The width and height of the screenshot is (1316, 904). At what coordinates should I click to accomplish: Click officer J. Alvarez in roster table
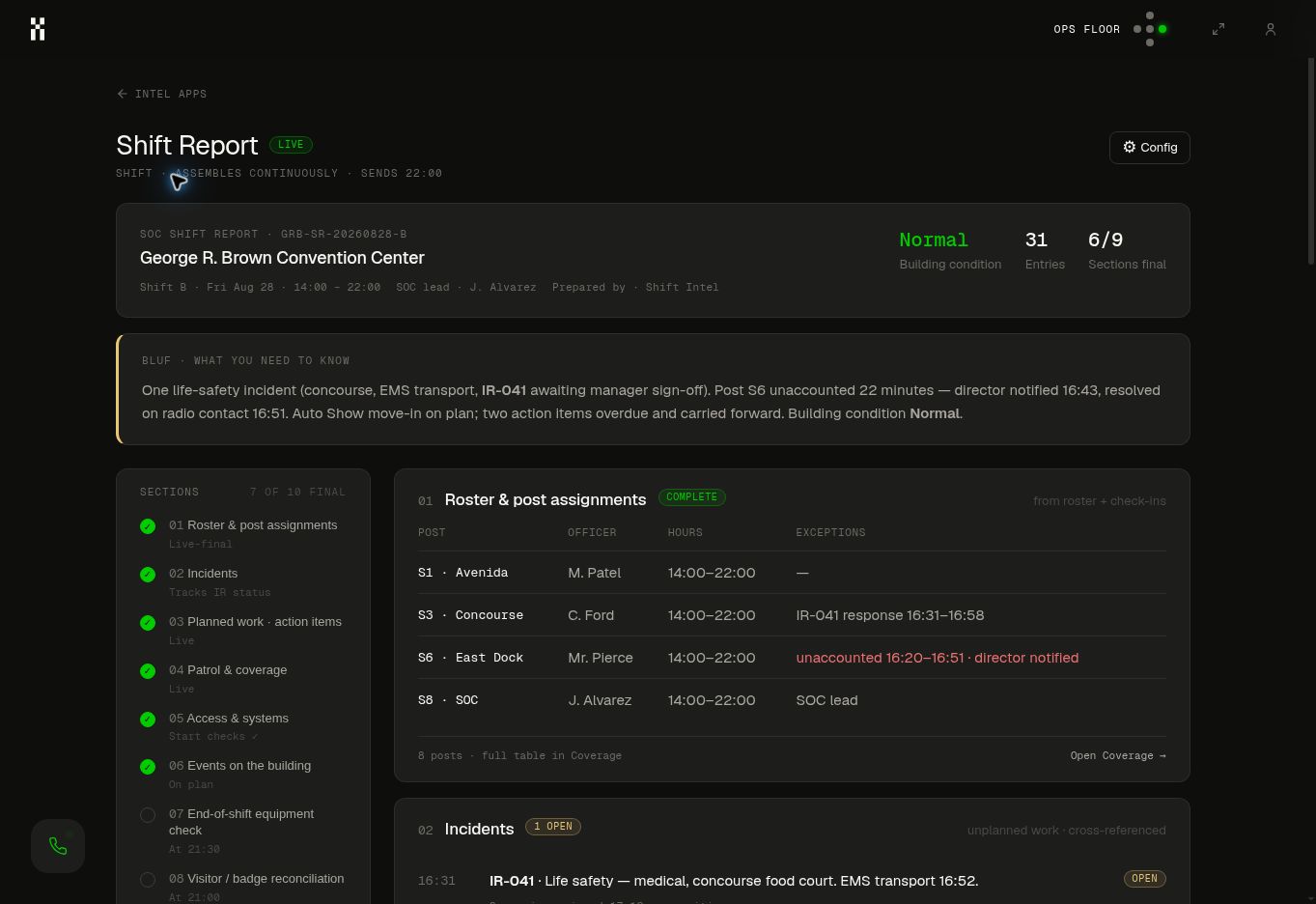tap(600, 700)
